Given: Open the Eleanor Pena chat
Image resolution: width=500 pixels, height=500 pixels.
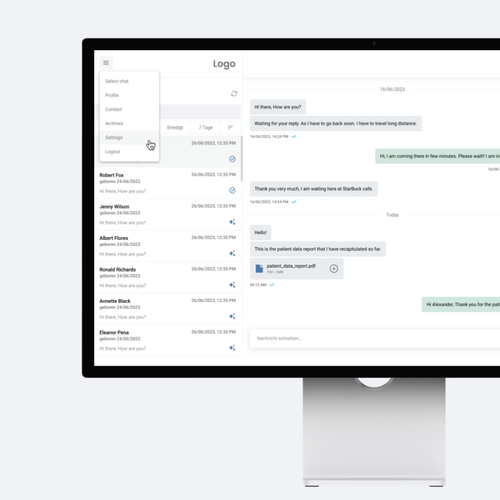Looking at the screenshot, I should 168,340.
